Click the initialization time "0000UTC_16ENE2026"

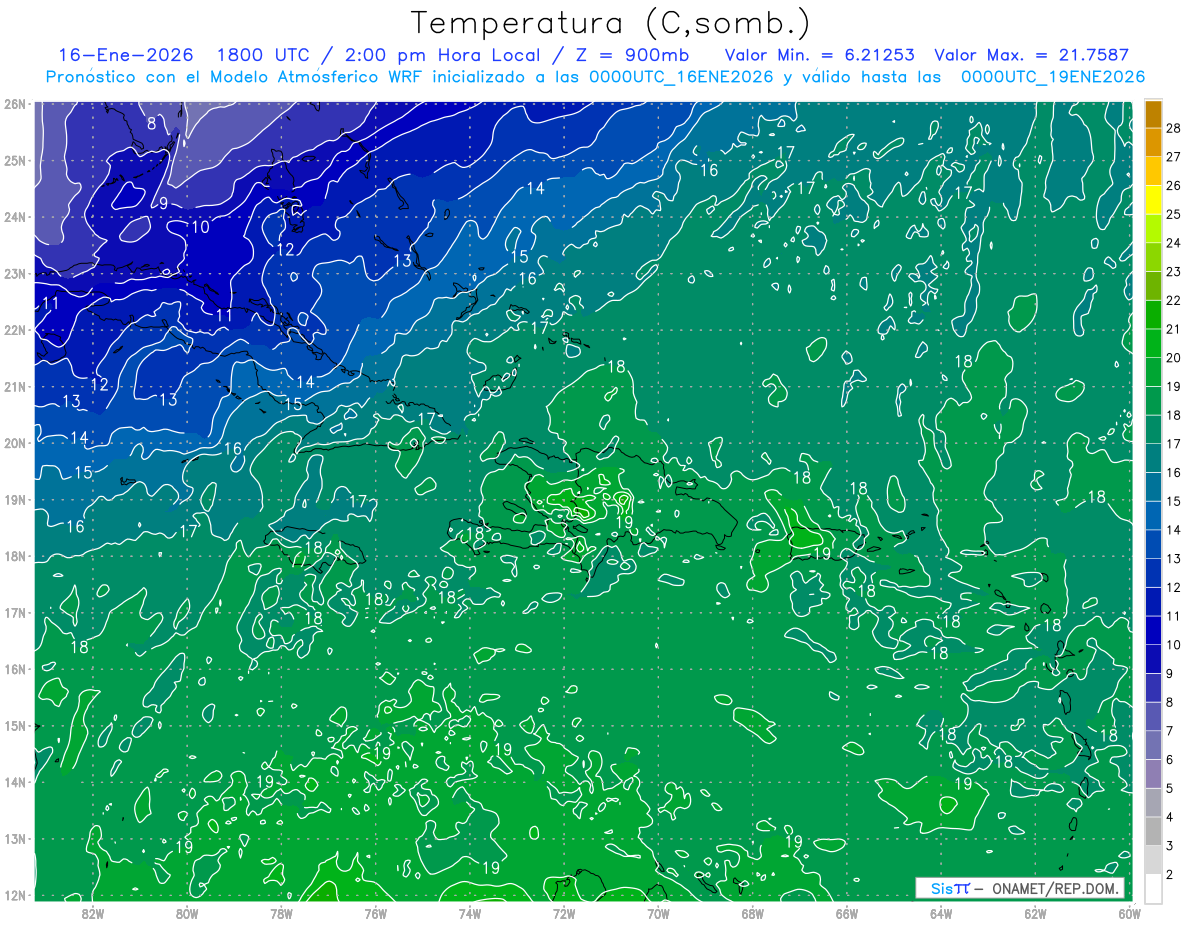click(681, 77)
